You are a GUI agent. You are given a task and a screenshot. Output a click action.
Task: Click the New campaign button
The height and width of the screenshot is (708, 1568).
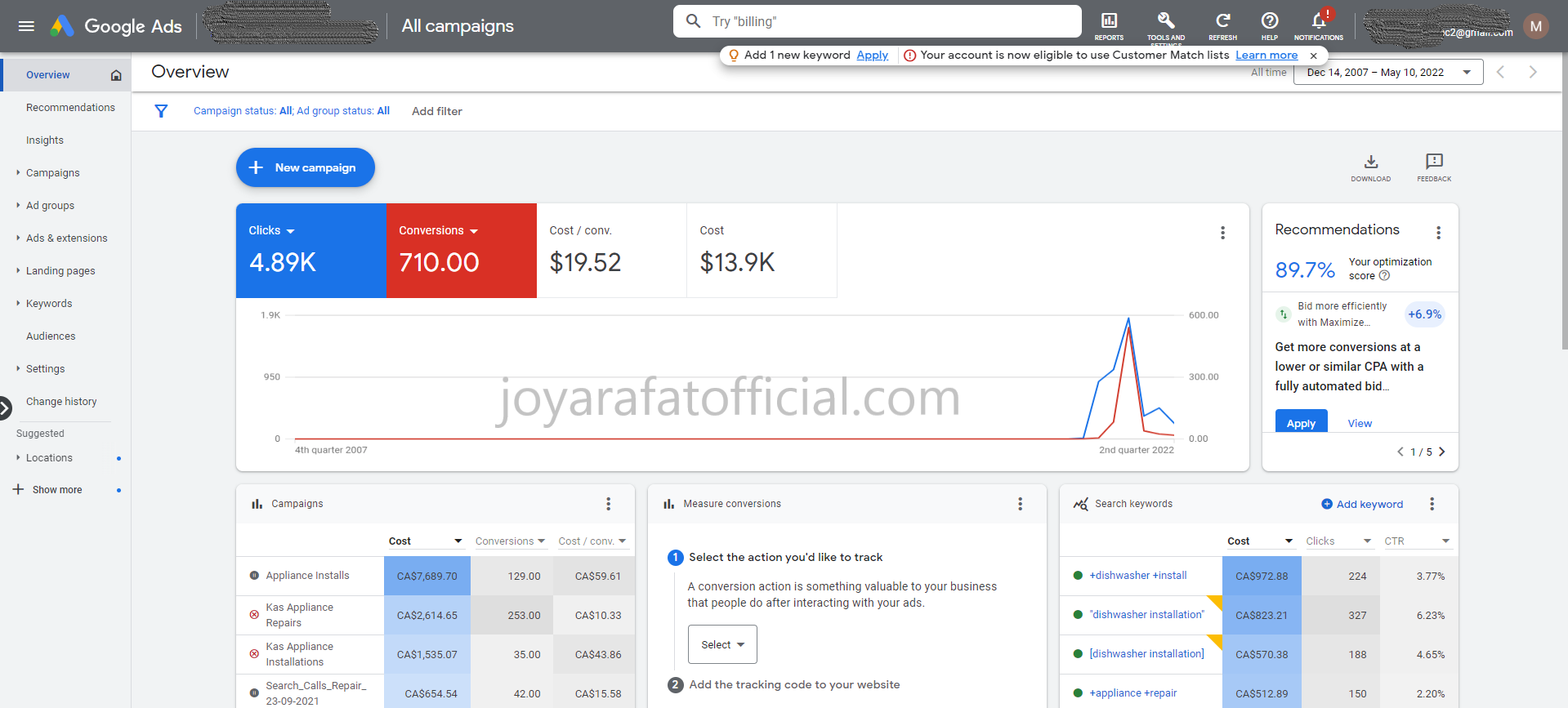pyautogui.click(x=306, y=167)
